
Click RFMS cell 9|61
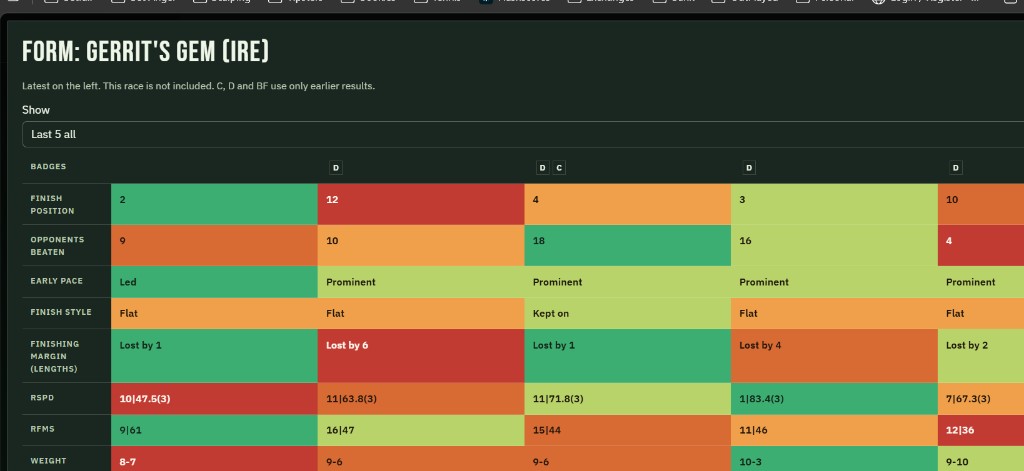click(x=214, y=430)
